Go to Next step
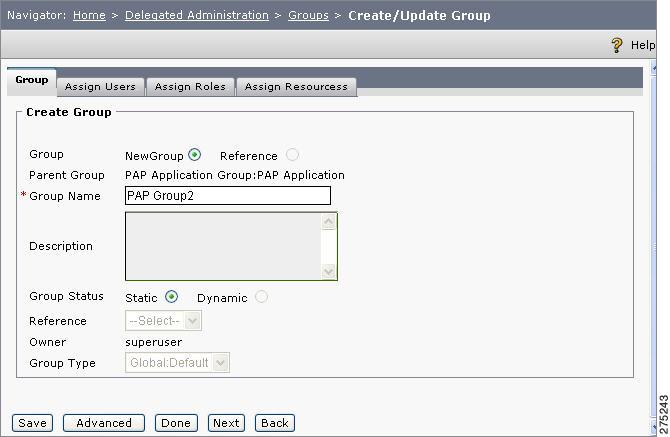The height and width of the screenshot is (437, 670). (x=226, y=423)
